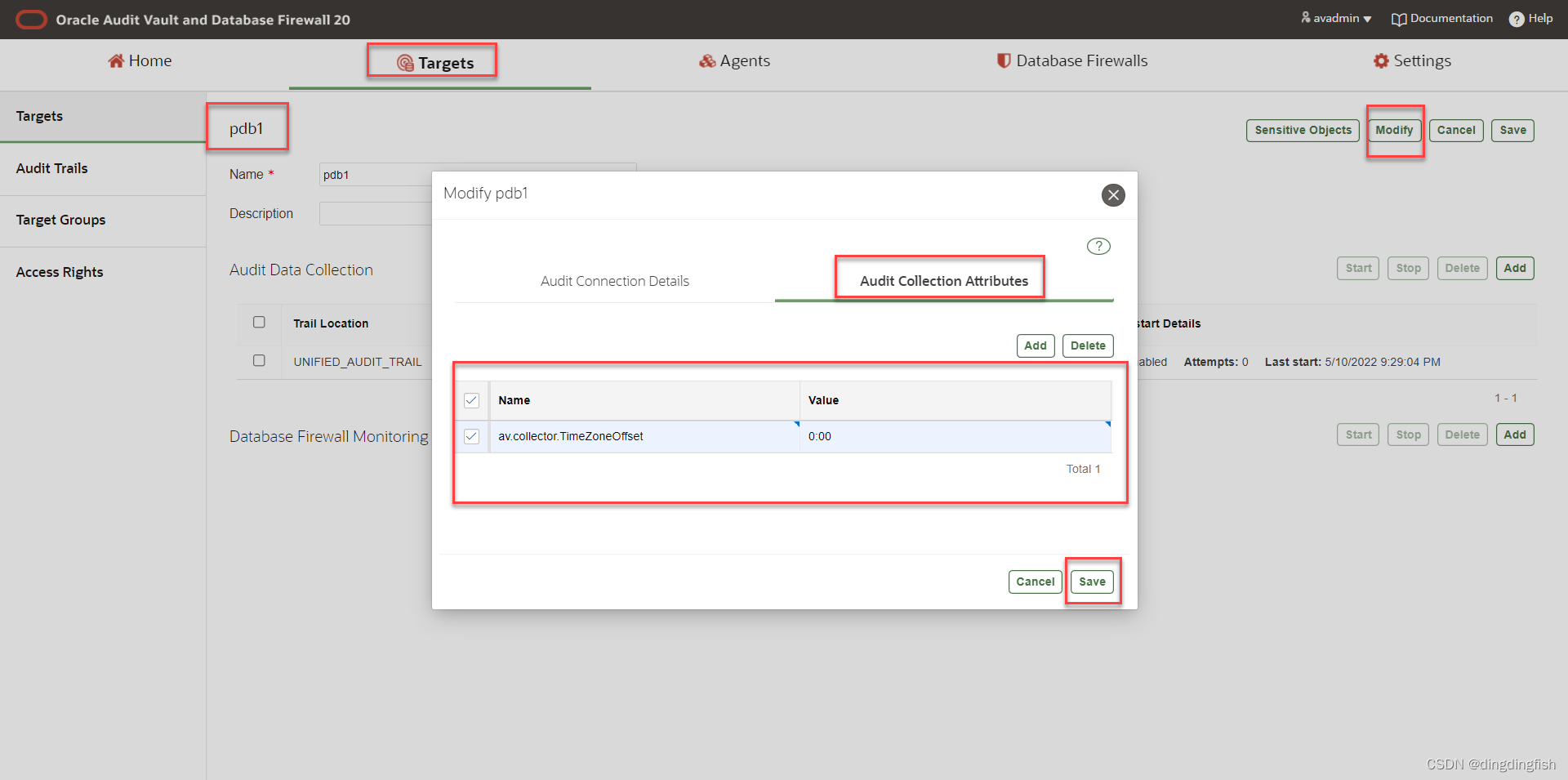The height and width of the screenshot is (780, 1568).
Task: Click the Help question mark icon
Action: (1517, 19)
